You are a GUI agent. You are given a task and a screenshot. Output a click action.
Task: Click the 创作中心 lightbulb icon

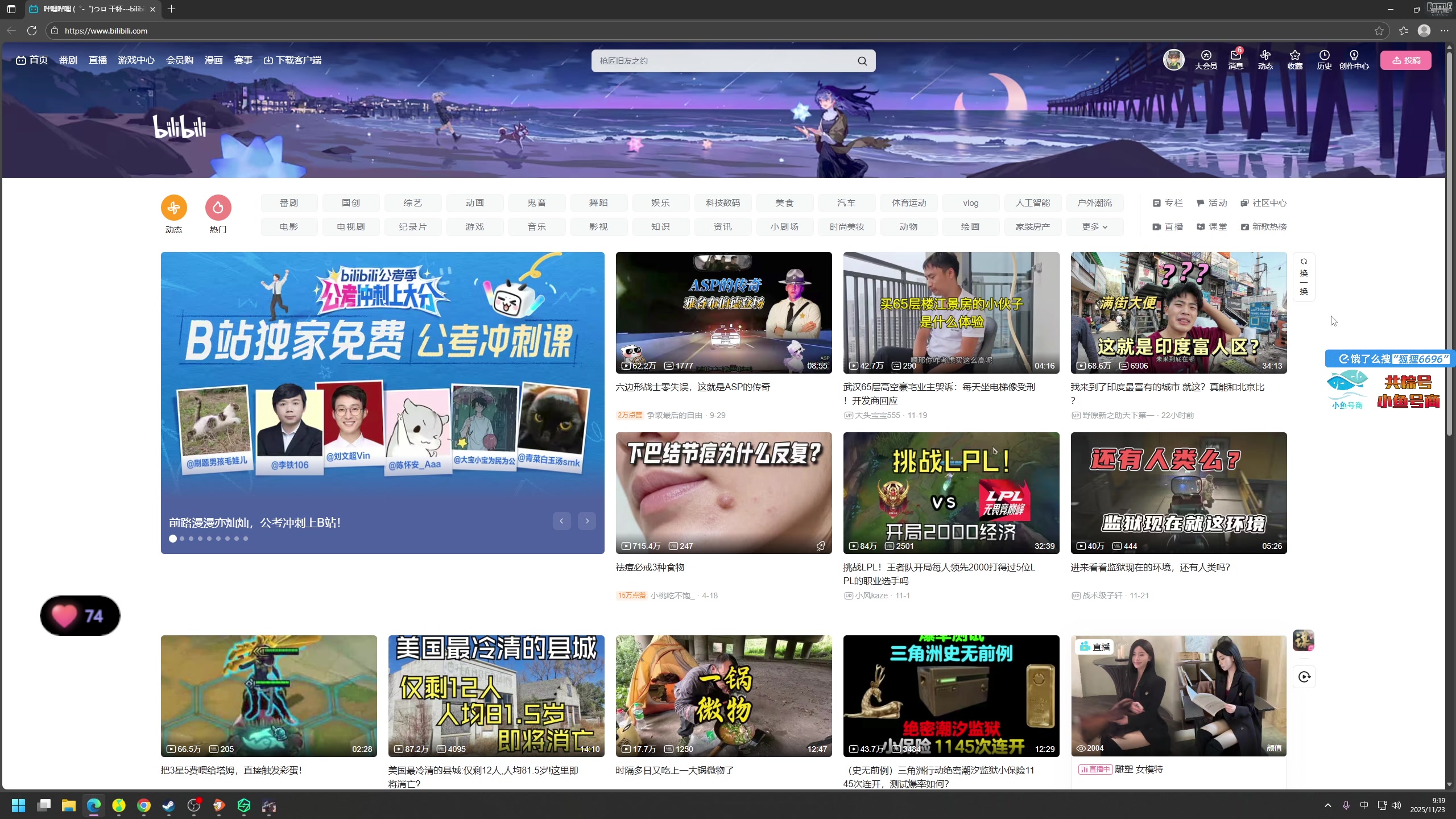1354,56
